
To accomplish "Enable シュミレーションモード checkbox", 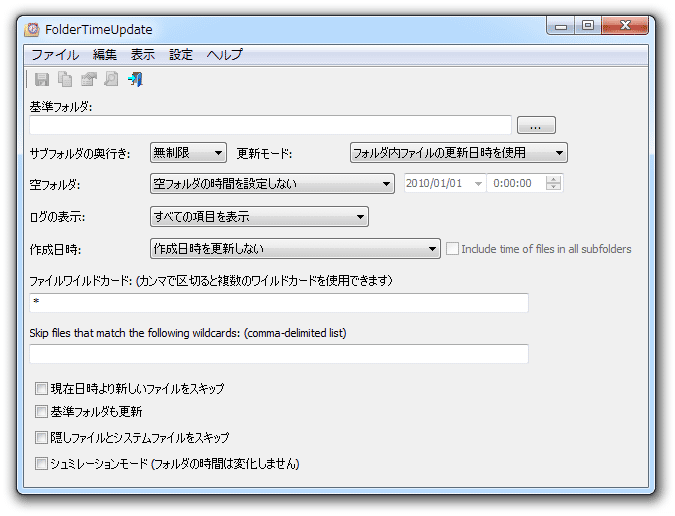I will click(41, 463).
